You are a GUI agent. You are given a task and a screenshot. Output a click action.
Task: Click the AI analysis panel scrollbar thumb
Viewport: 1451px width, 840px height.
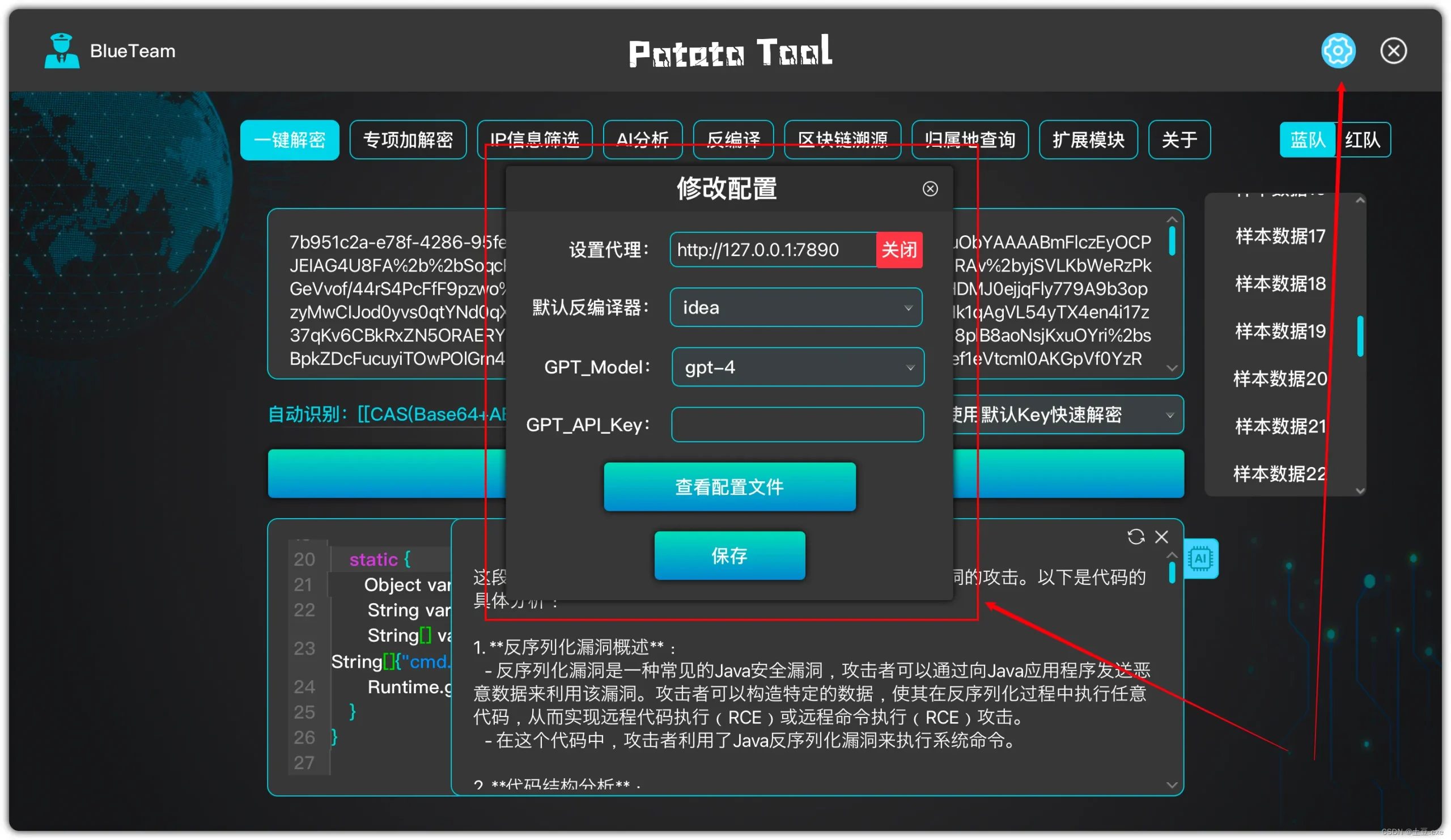click(1171, 573)
